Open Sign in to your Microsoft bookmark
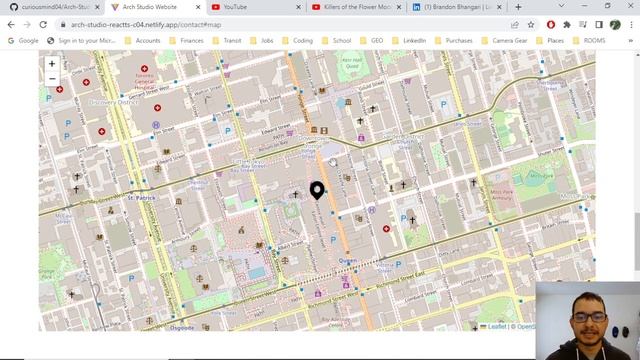 point(82,41)
